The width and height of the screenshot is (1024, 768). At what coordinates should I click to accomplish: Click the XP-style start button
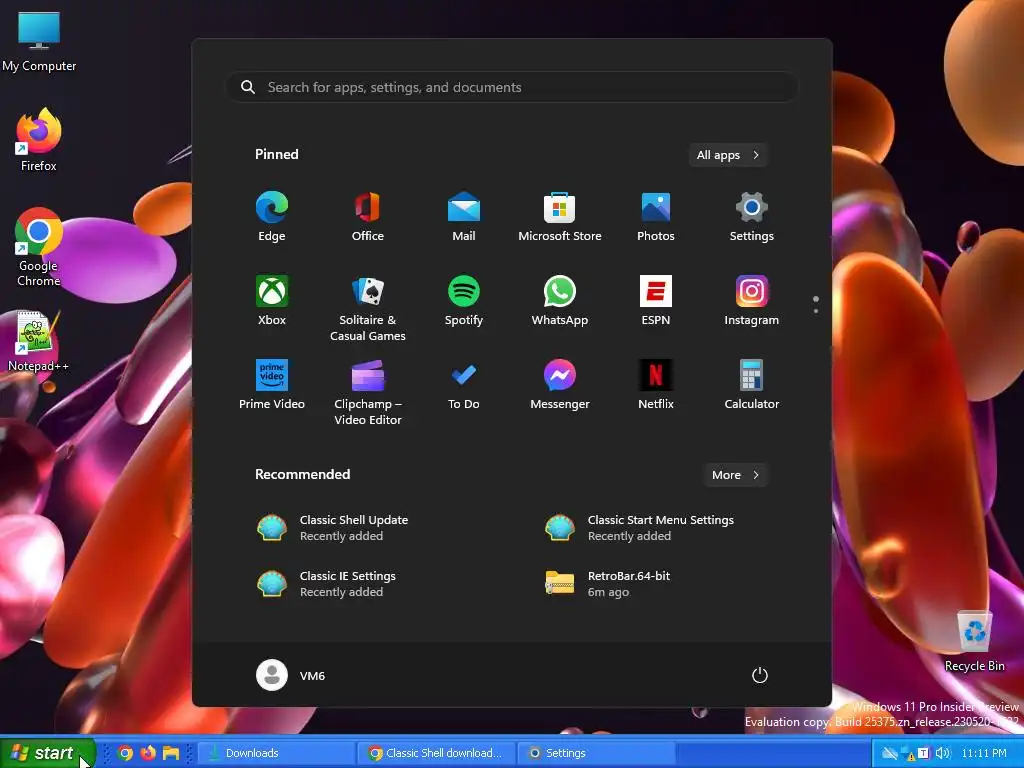[48, 753]
